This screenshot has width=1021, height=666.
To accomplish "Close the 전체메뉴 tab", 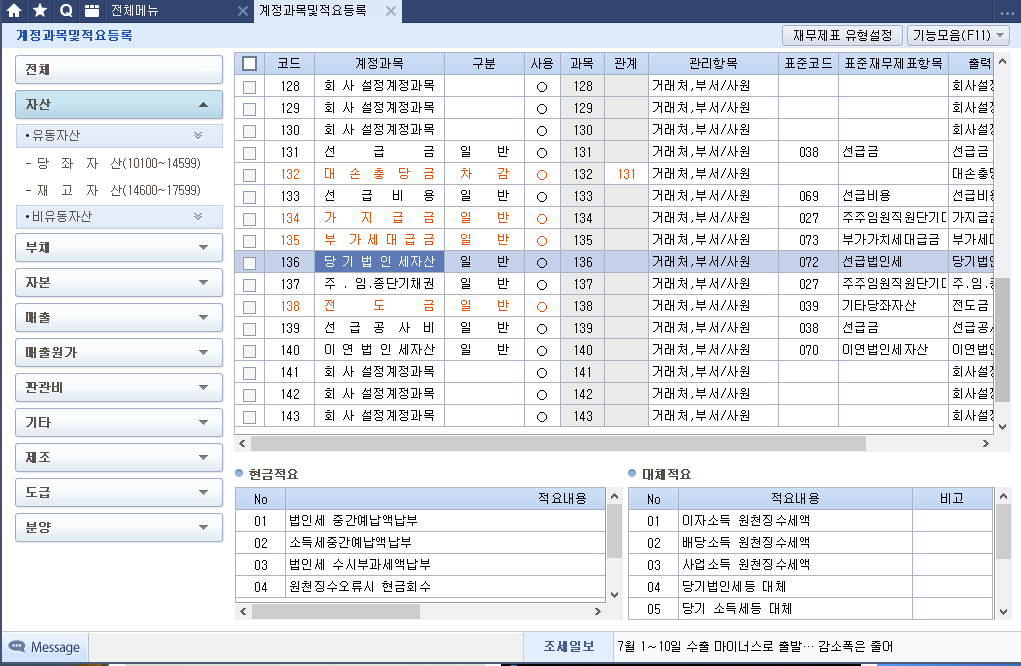I will point(242,11).
